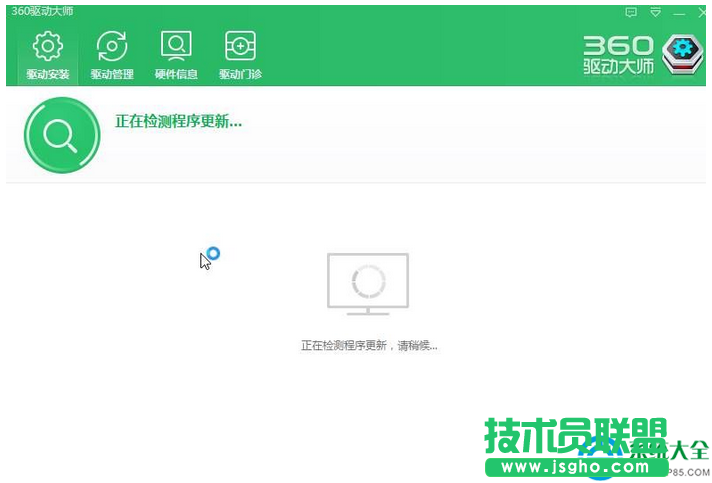Click the status text 正在检测程序更新，请稍候...

[369, 345]
